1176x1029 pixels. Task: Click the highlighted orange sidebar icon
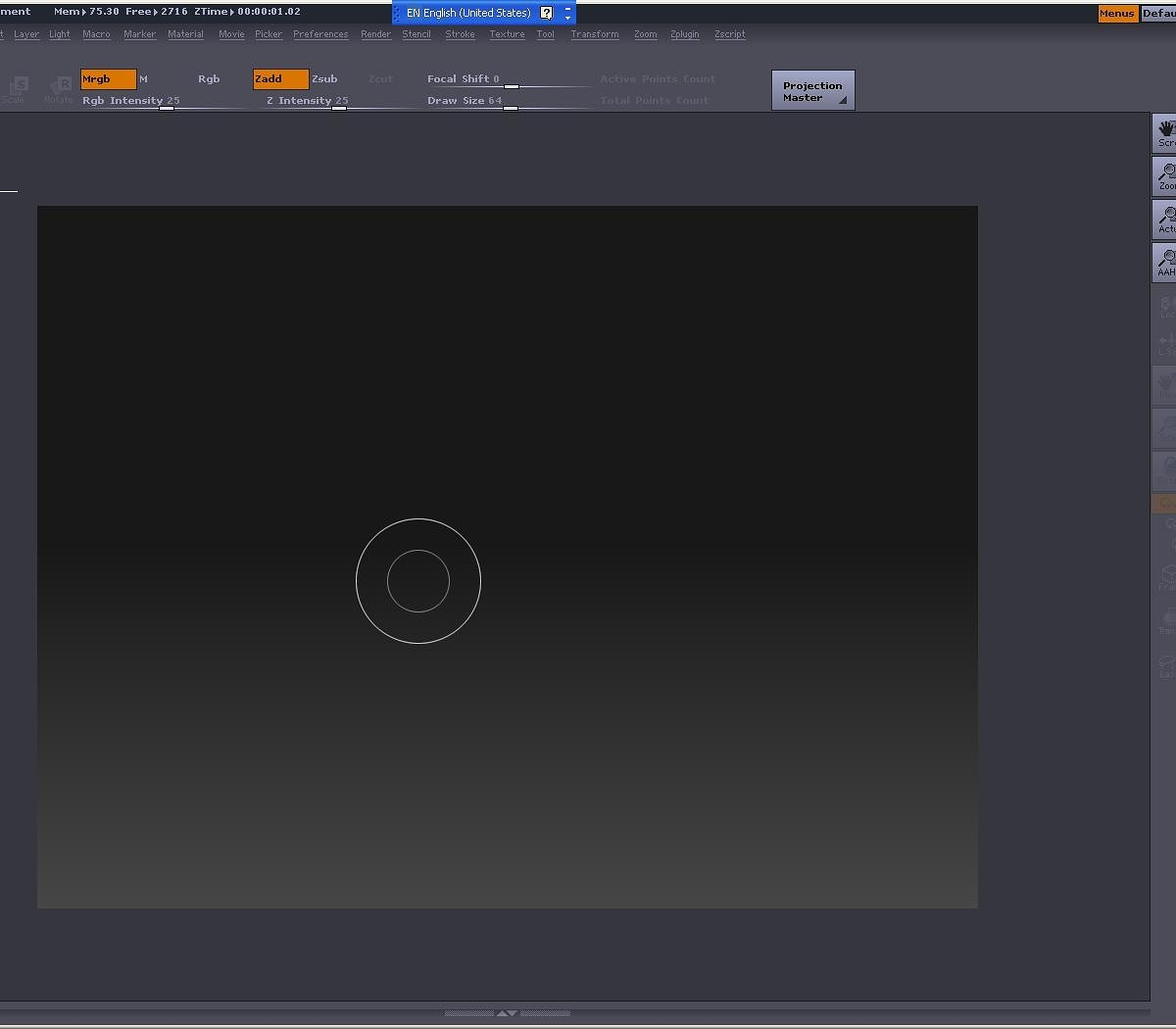(1163, 503)
